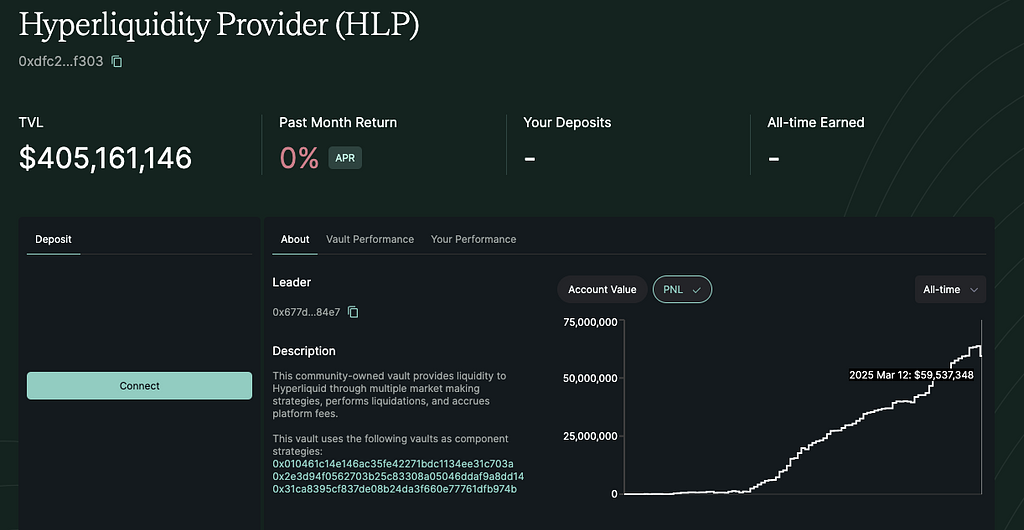Click the 2025 Mar 12 chart tooltip
Viewport: 1024px width, 530px height.
tap(911, 375)
